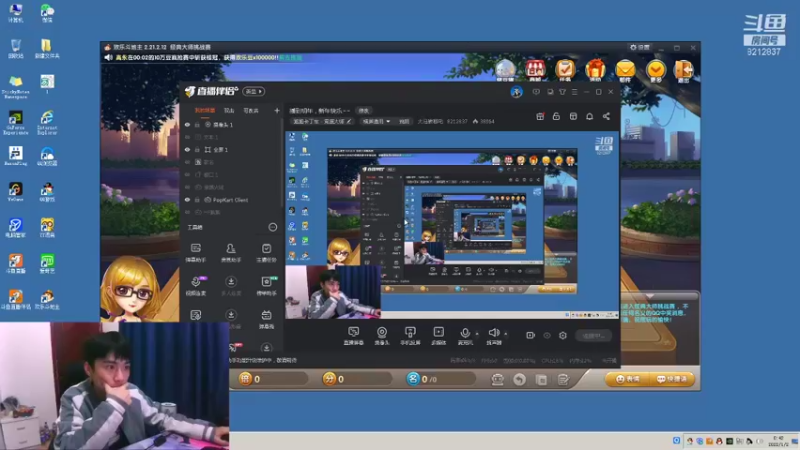800x450 pixels.
Task: Open the WeChat desktop shortcut
Action: 47,13
